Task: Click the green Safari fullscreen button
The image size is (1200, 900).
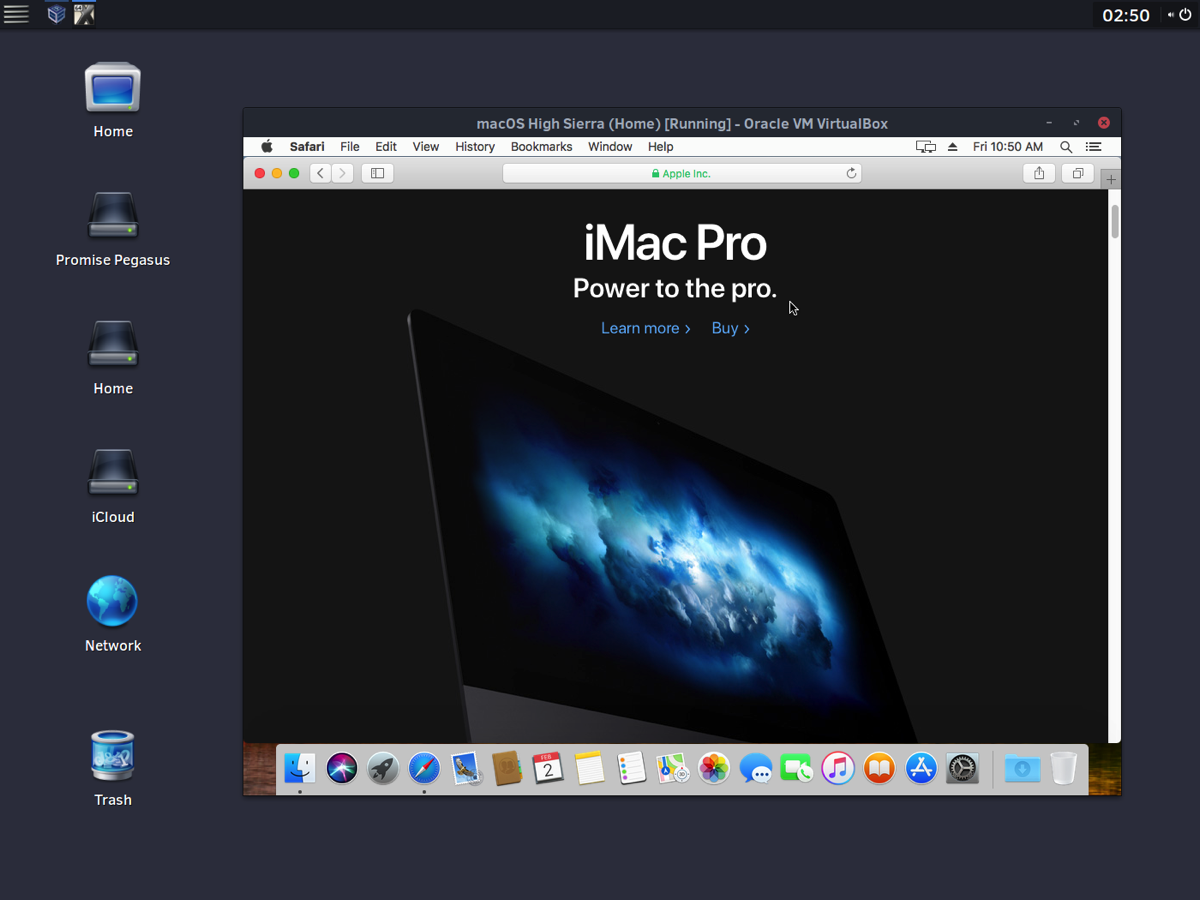Action: 294,173
